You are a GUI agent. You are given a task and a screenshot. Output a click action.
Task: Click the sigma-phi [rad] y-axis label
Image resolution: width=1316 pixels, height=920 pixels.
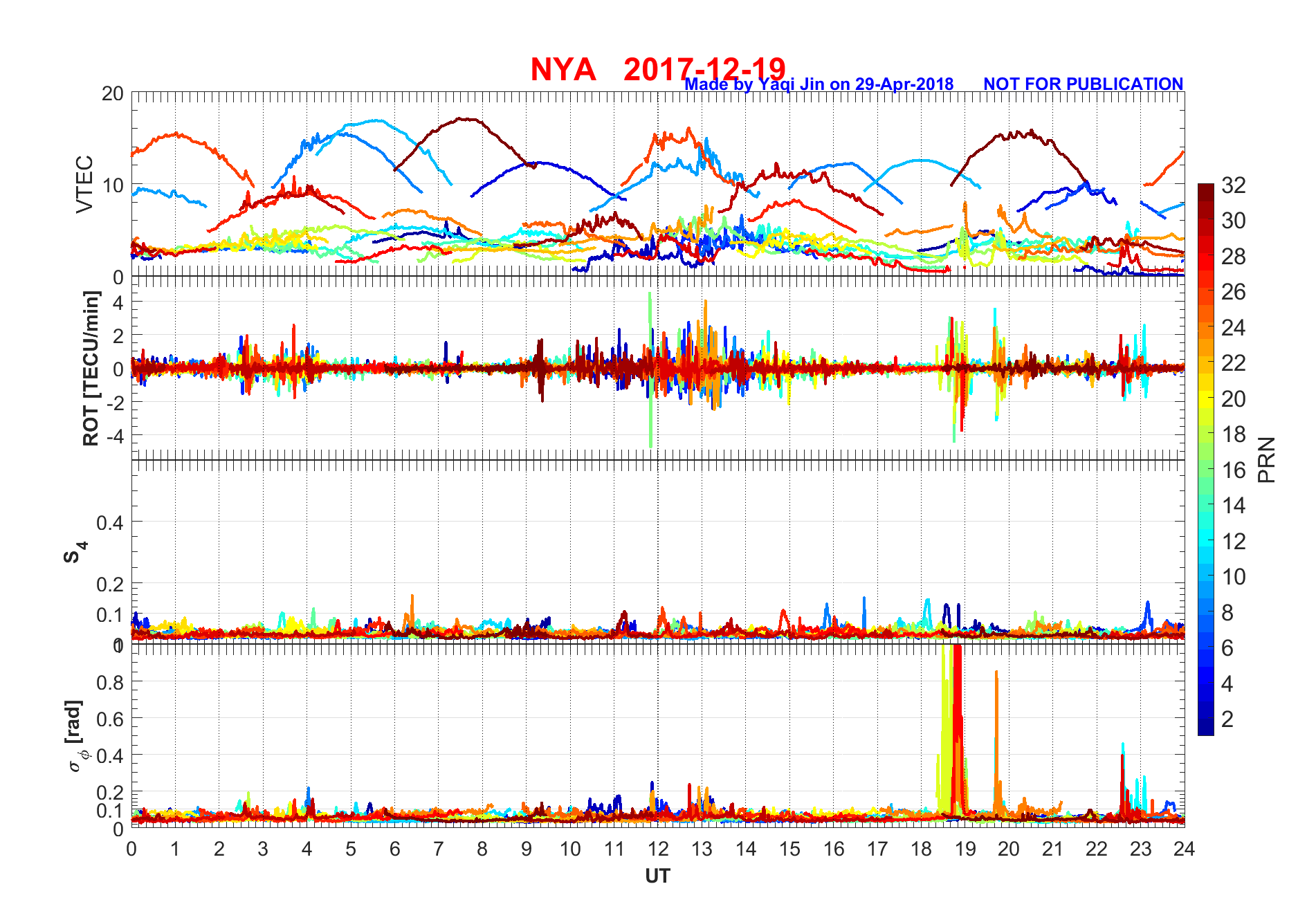(76, 736)
